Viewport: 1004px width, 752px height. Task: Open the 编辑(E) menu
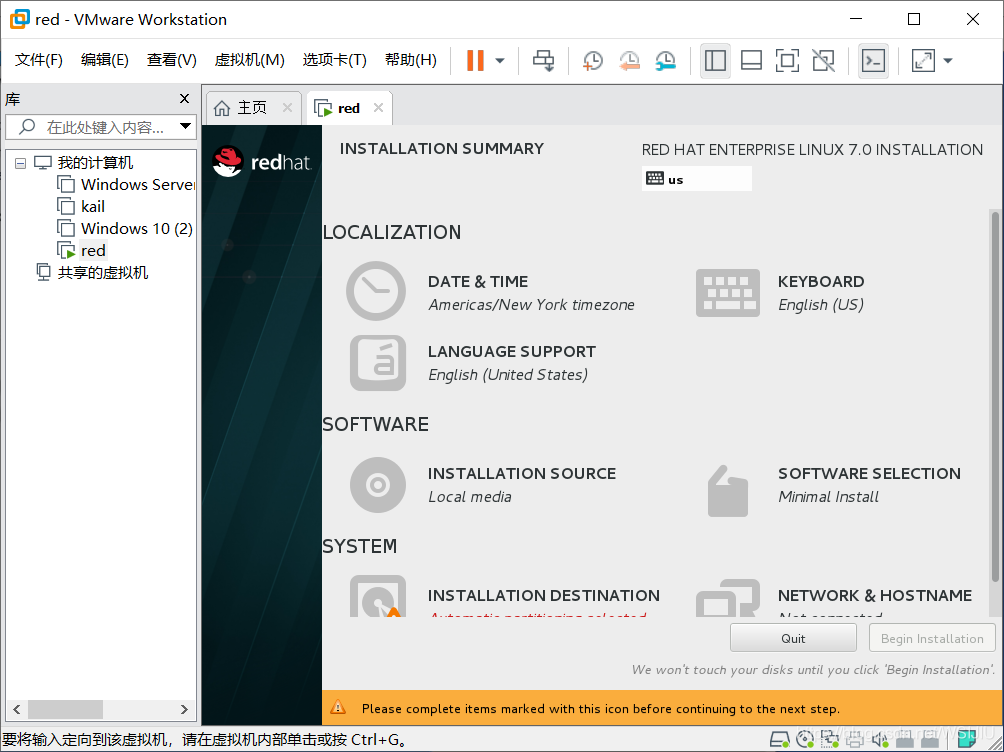(104, 60)
